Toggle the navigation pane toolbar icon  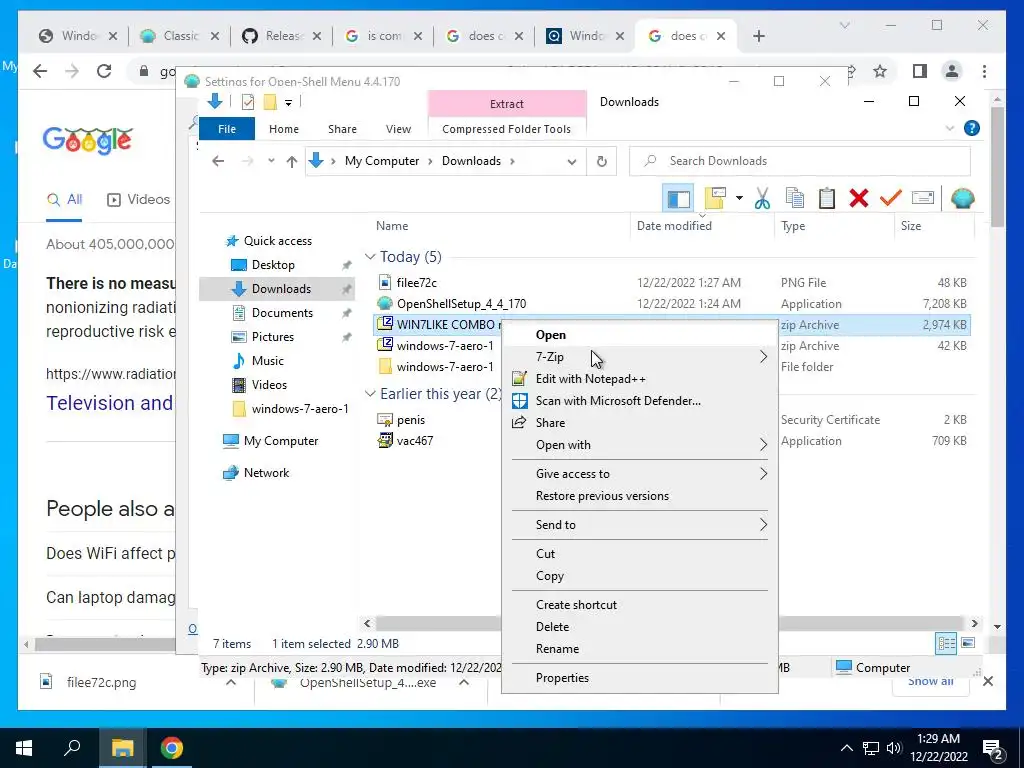click(x=678, y=199)
